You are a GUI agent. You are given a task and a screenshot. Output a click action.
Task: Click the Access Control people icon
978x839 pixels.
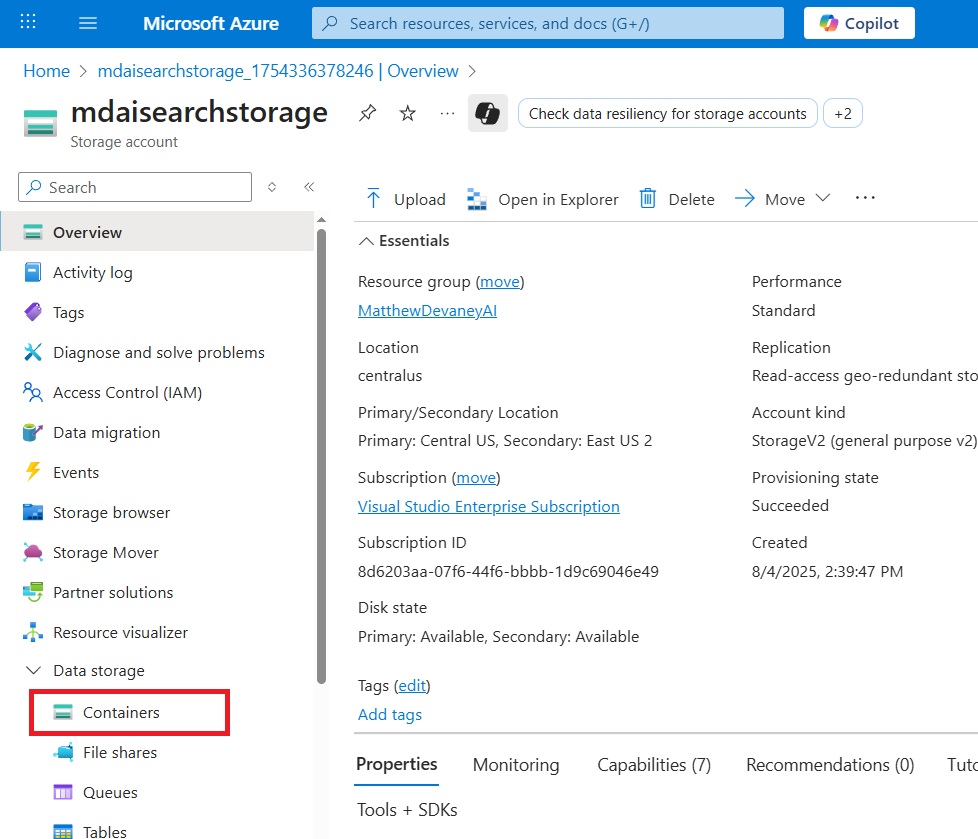click(32, 392)
